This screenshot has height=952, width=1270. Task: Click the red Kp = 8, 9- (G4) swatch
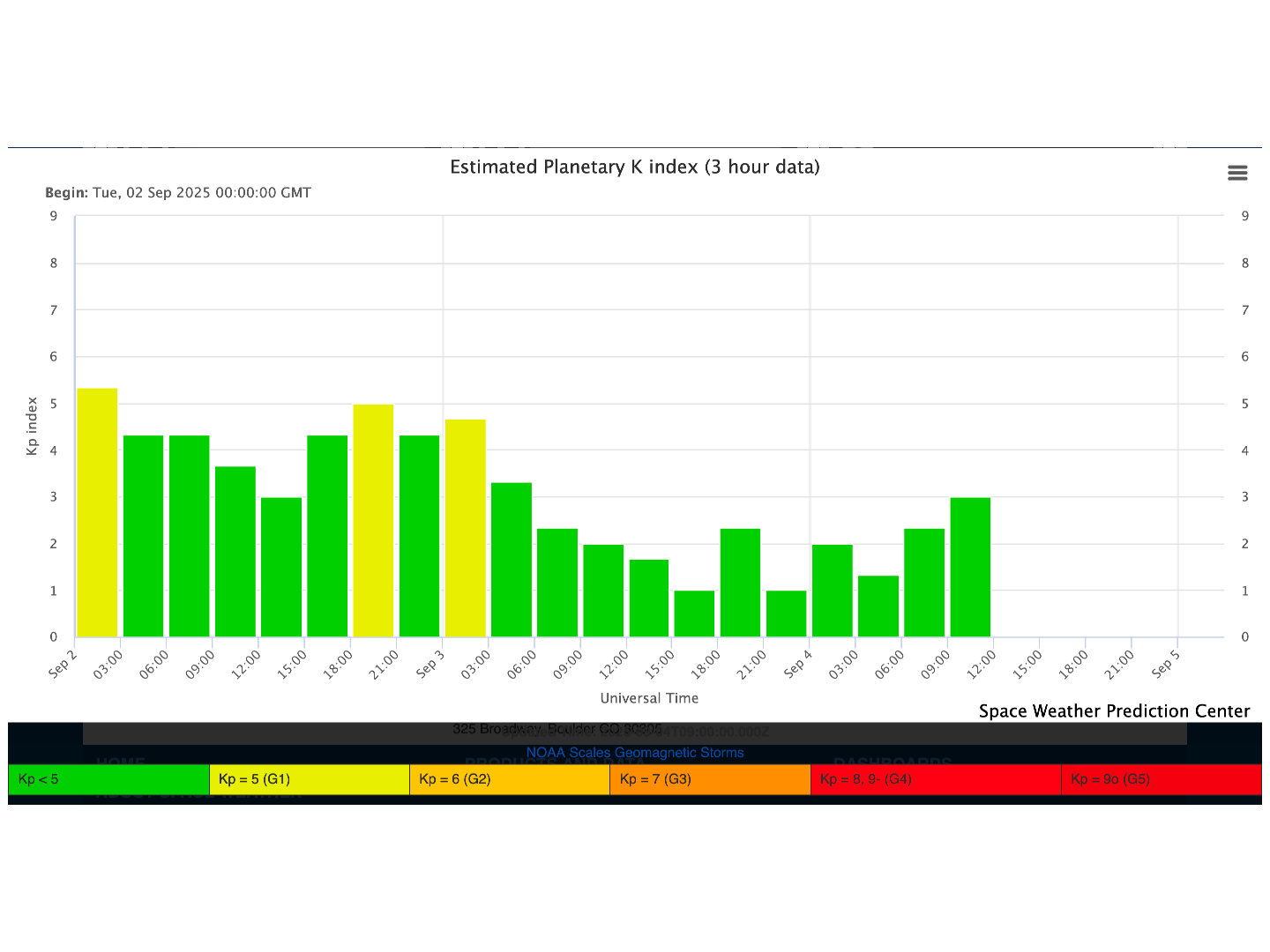936,779
